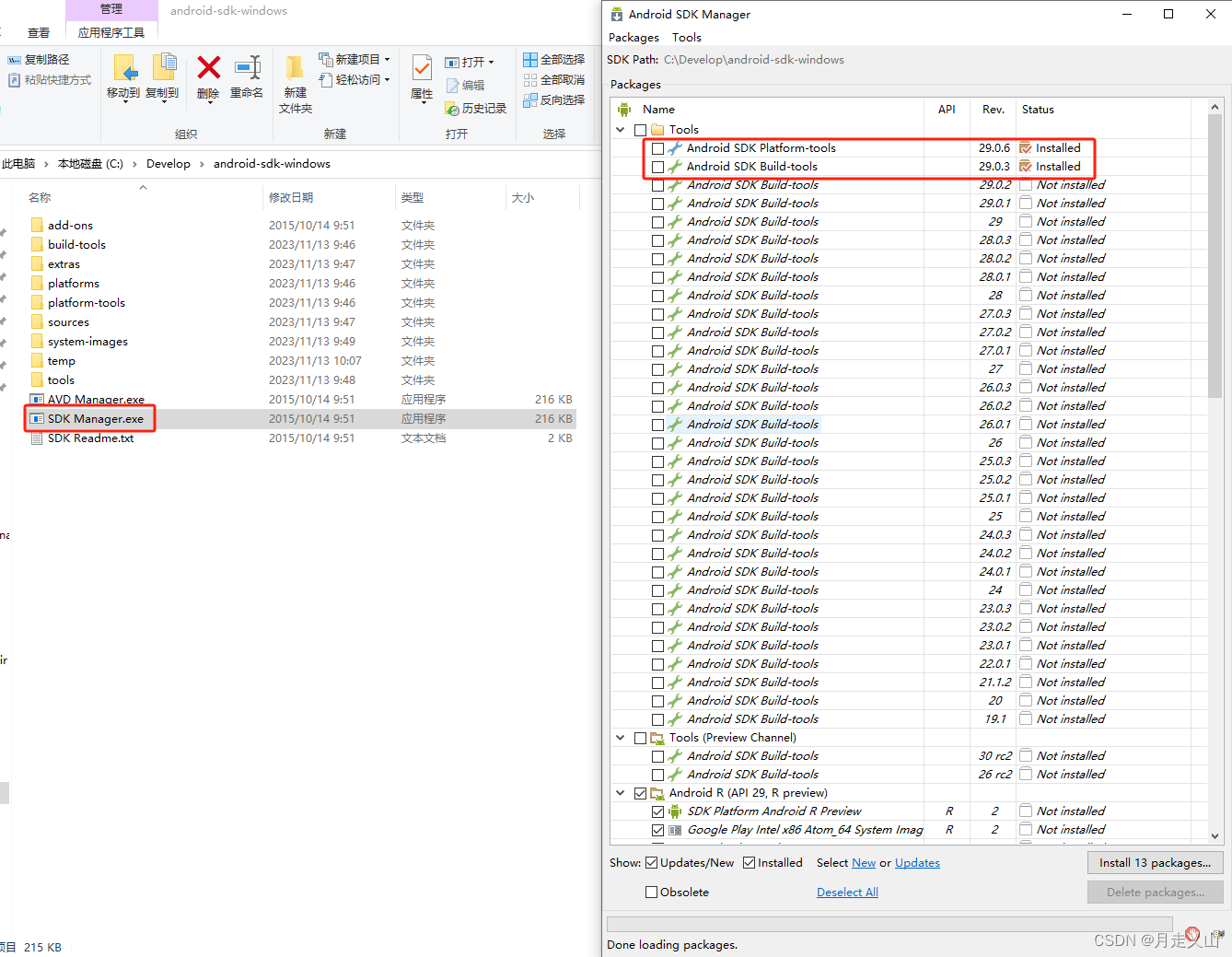Click the Rename icon in Explorer ribbon
Screen dimensions: 1232x957
point(247,67)
